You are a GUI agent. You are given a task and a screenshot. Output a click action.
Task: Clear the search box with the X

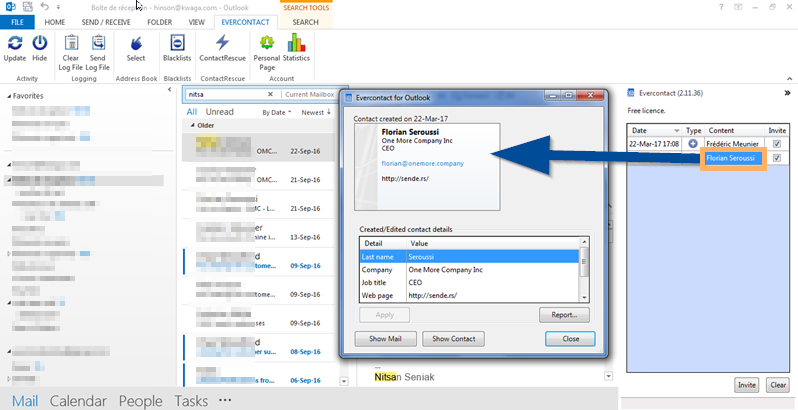point(270,94)
